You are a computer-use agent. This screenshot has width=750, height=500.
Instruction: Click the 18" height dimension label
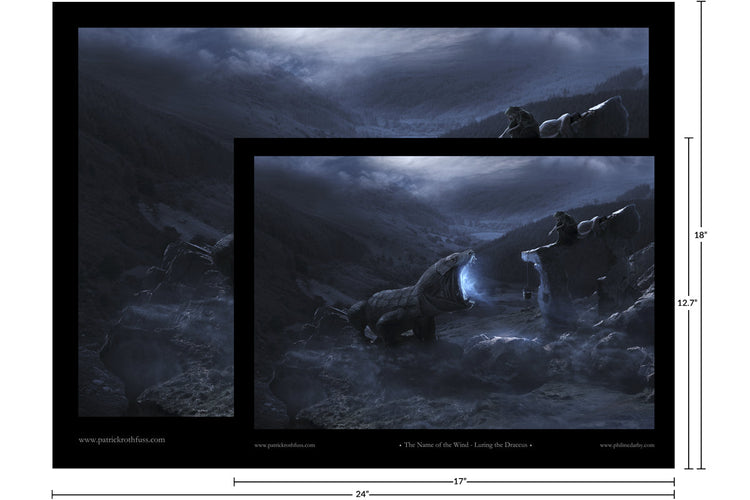700,234
